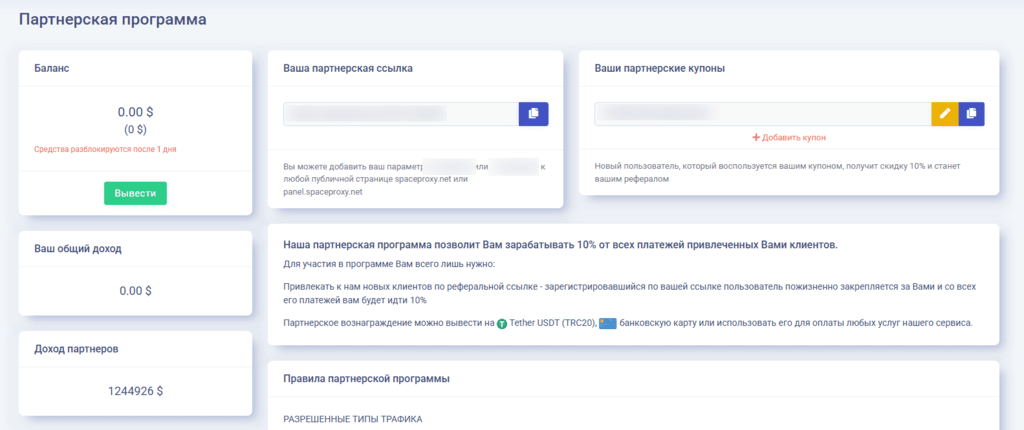Click the 1244926 $ partner income value
Image resolution: width=1024 pixels, height=430 pixels.
pyautogui.click(x=135, y=391)
